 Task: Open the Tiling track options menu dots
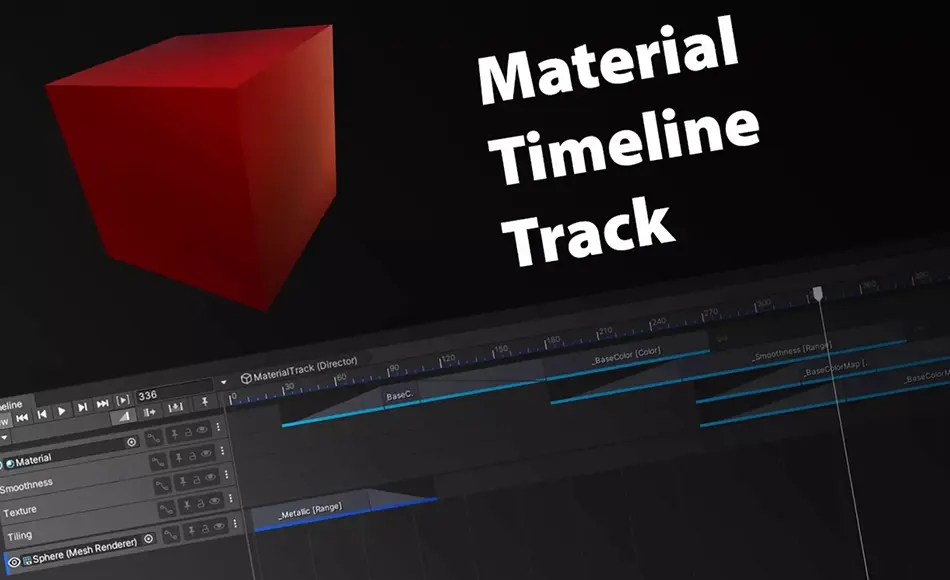click(x=231, y=499)
